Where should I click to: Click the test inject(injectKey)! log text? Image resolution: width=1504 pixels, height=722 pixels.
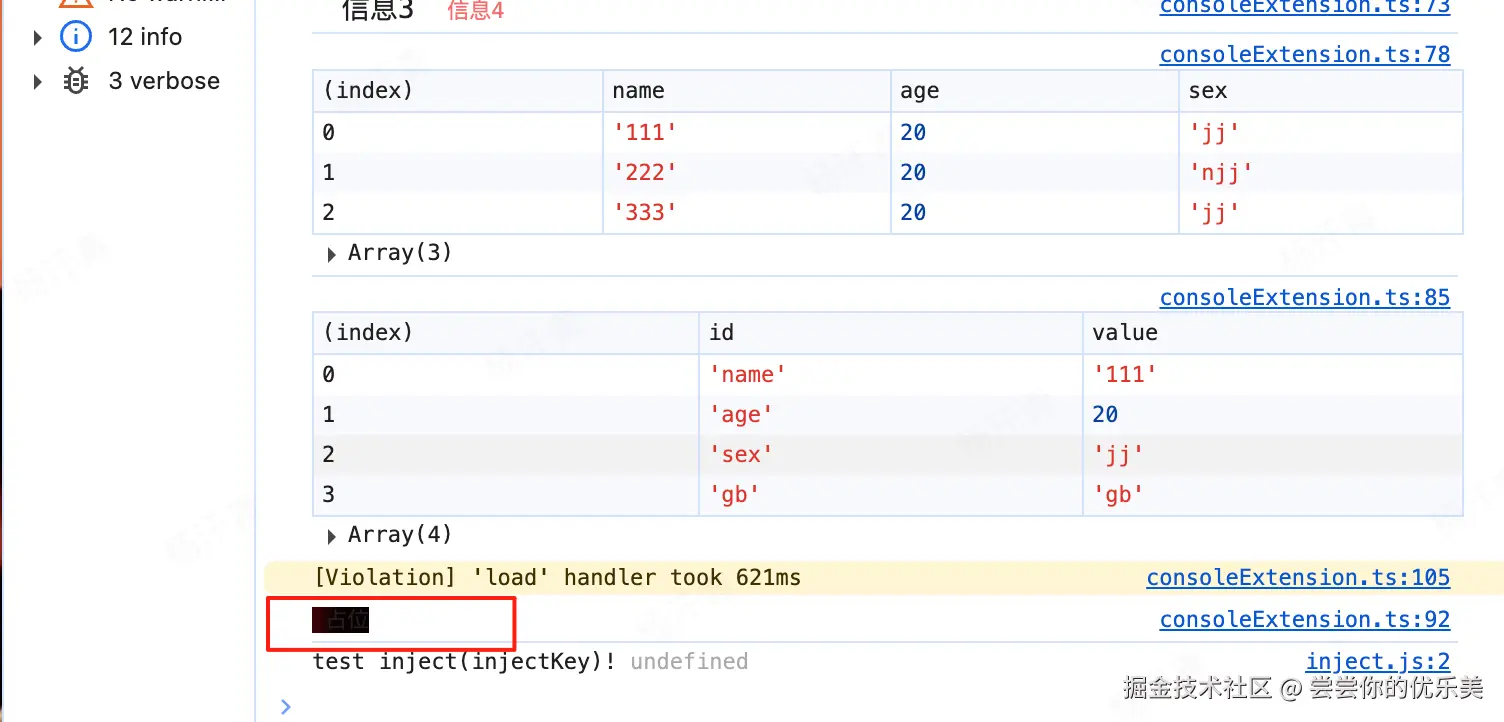[x=465, y=661]
